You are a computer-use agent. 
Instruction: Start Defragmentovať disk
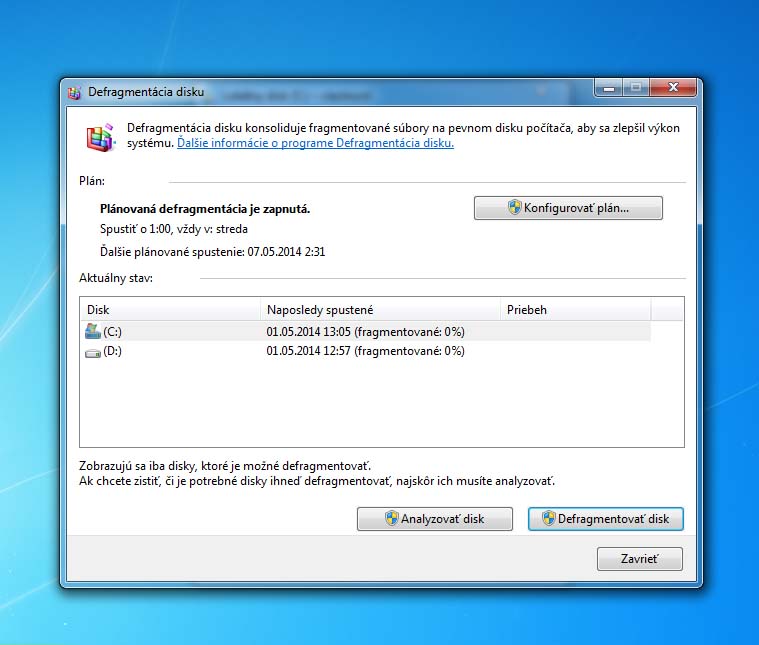(x=606, y=519)
